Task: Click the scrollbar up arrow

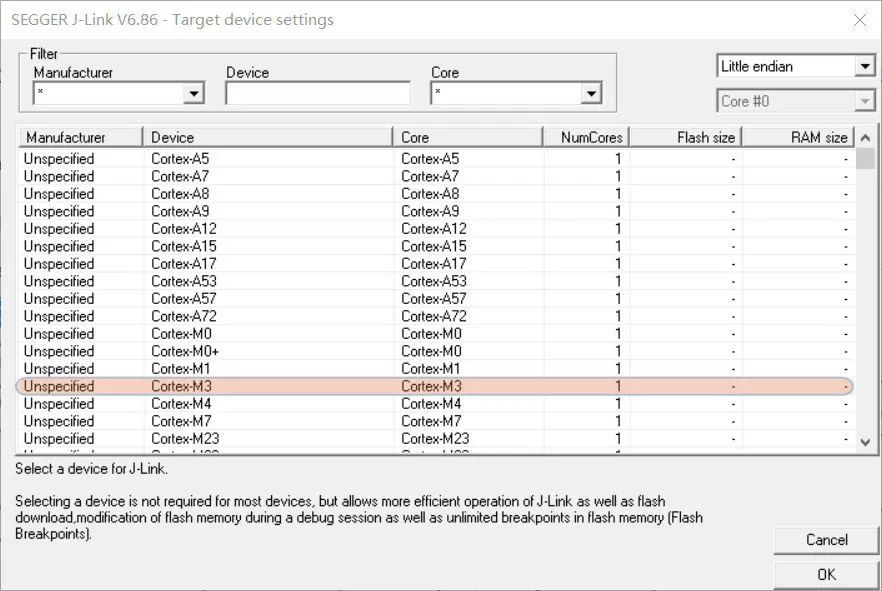Action: [865, 138]
